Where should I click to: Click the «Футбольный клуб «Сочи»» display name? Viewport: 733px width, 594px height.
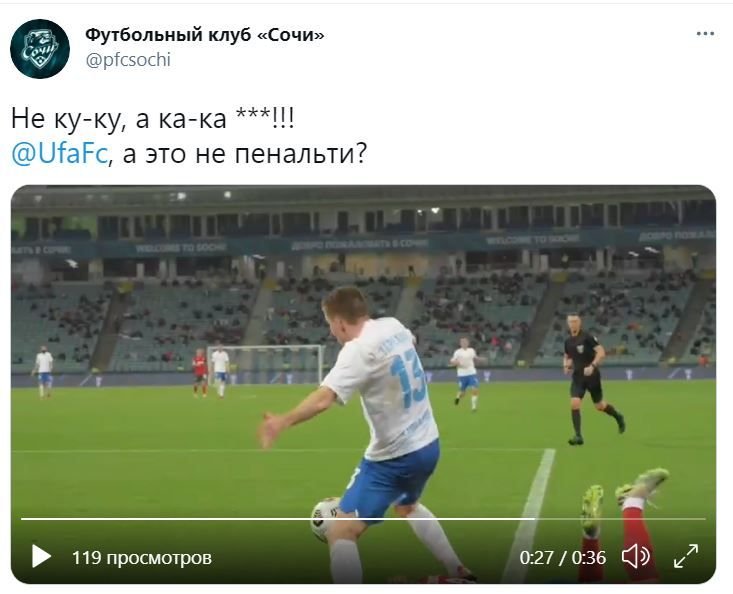click(205, 35)
